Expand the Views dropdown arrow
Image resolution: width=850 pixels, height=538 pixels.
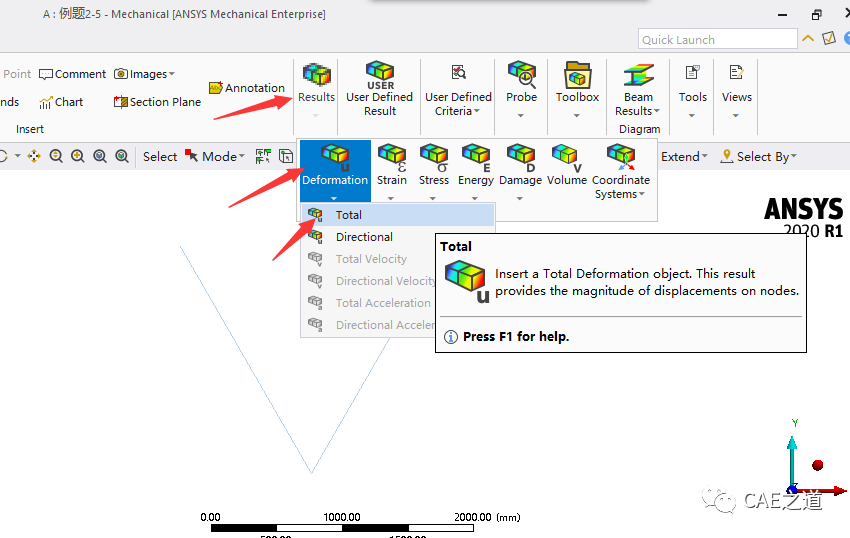click(736, 116)
